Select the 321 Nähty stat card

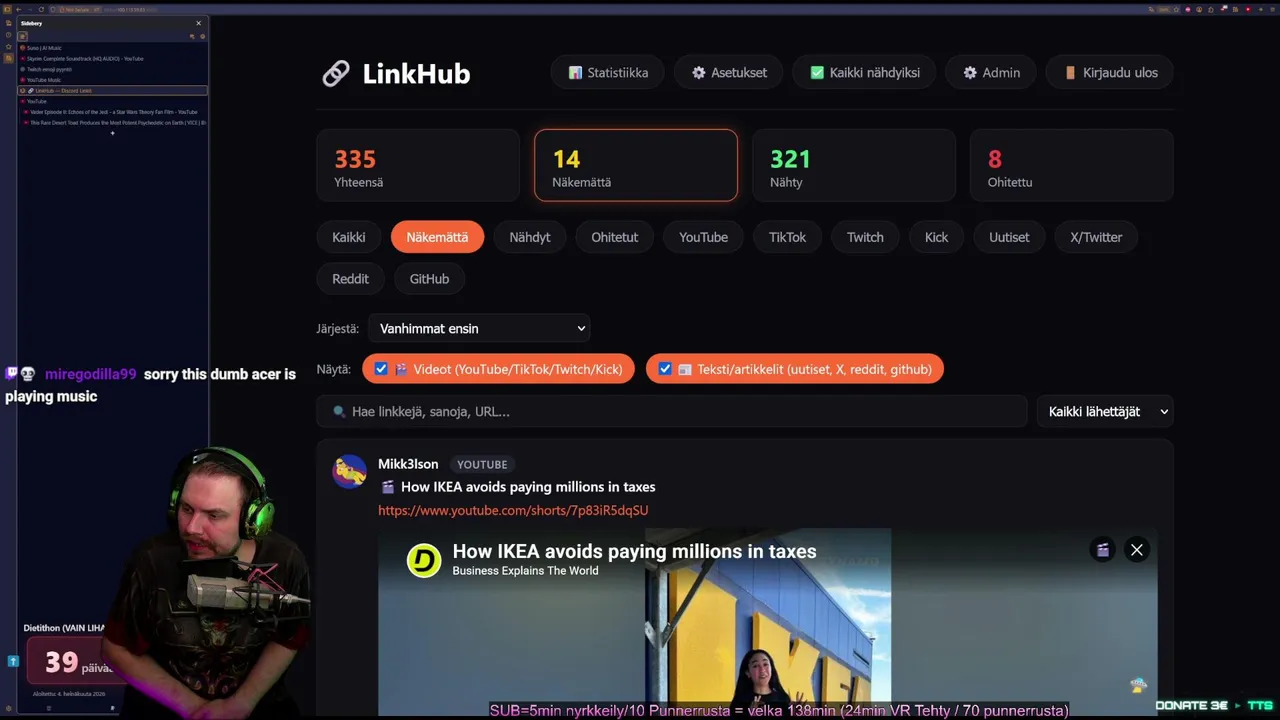tap(854, 165)
